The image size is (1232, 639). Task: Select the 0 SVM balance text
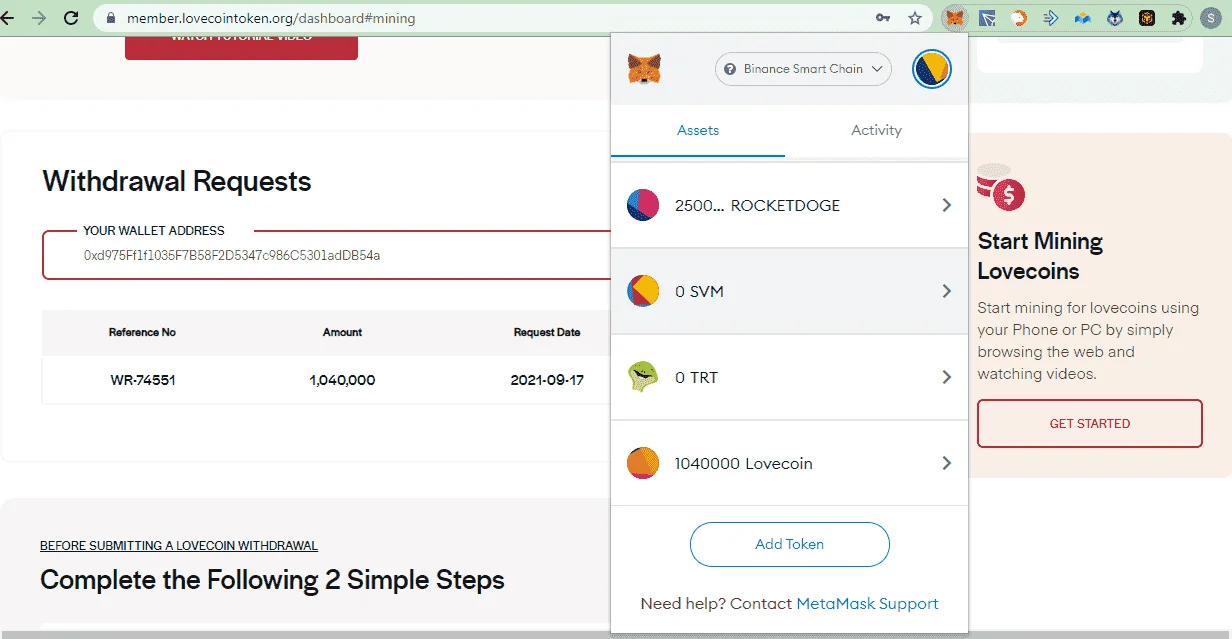pos(699,291)
